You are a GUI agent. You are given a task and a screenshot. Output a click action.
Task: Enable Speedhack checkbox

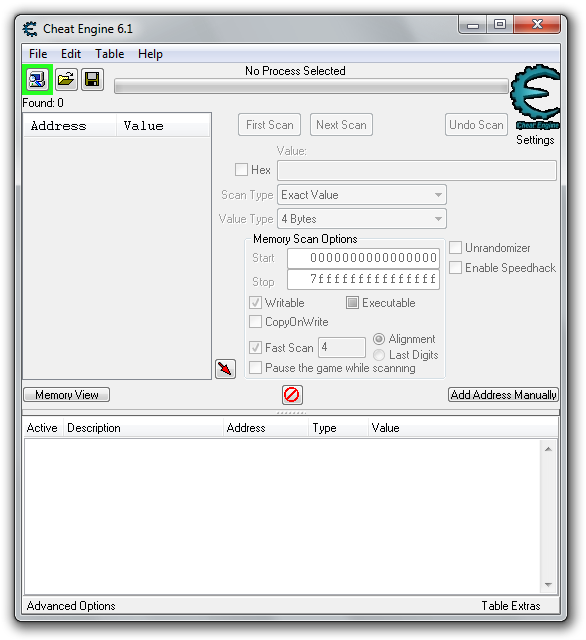point(455,268)
